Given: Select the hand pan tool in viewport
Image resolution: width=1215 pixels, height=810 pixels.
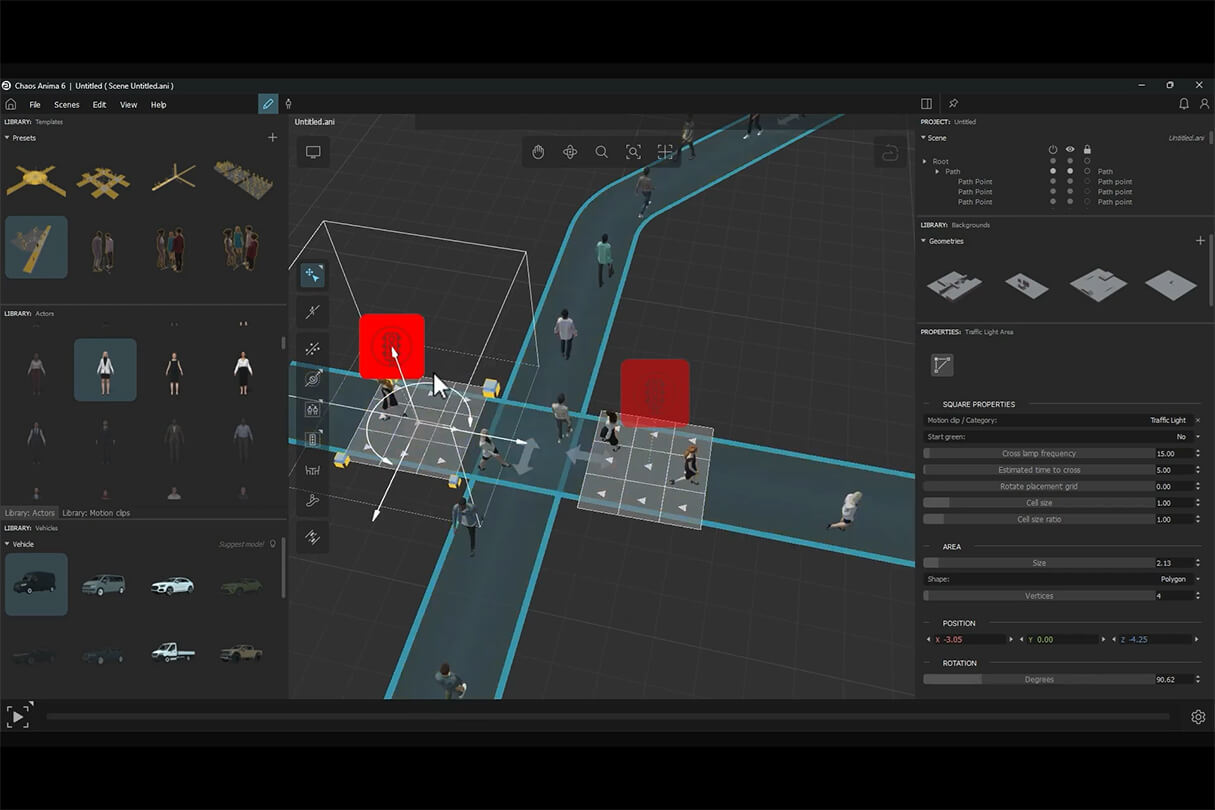Looking at the screenshot, I should (538, 152).
